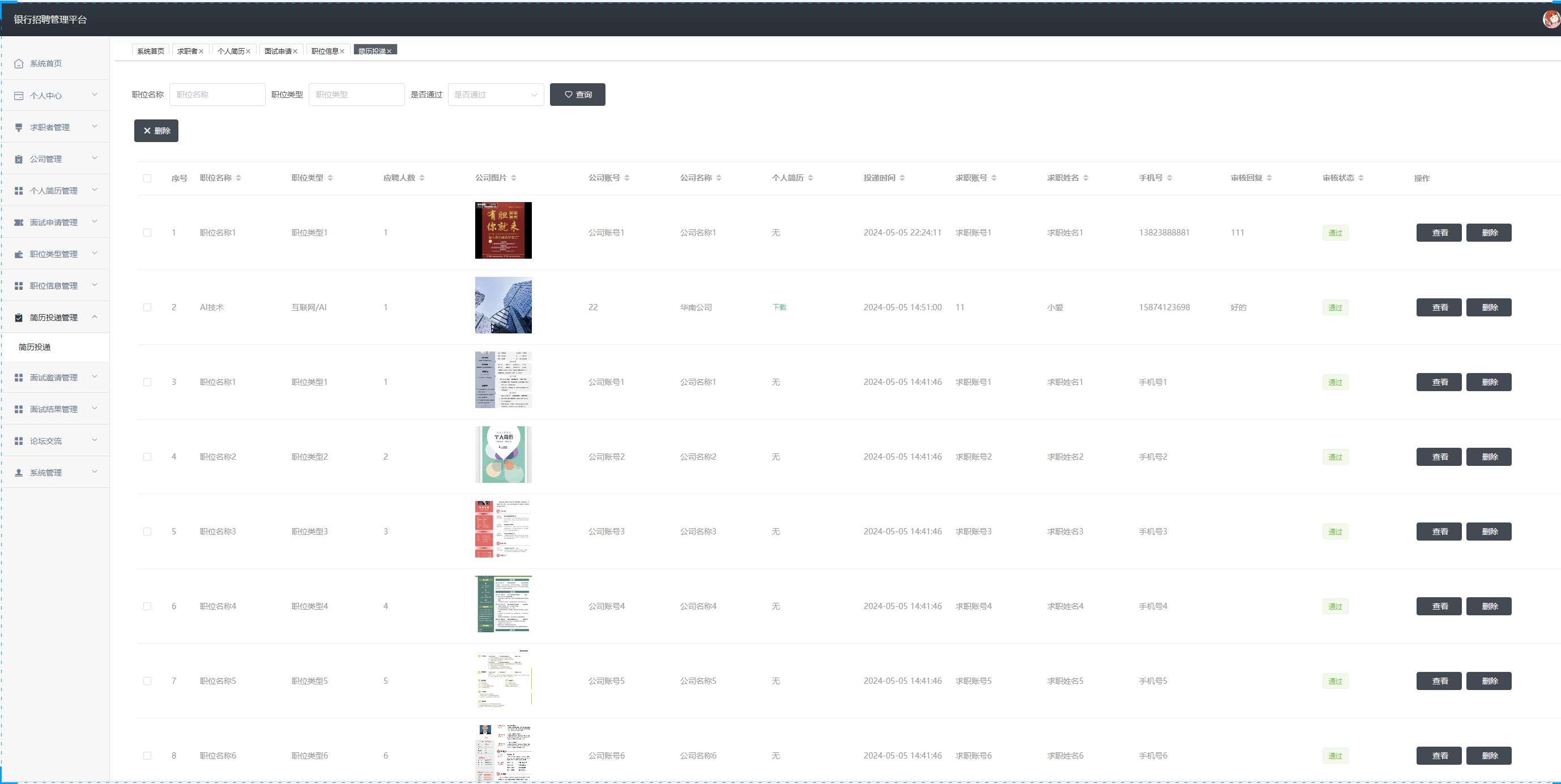The image size is (1561, 784).
Task: Open the user avatar in the header
Action: point(1551,19)
